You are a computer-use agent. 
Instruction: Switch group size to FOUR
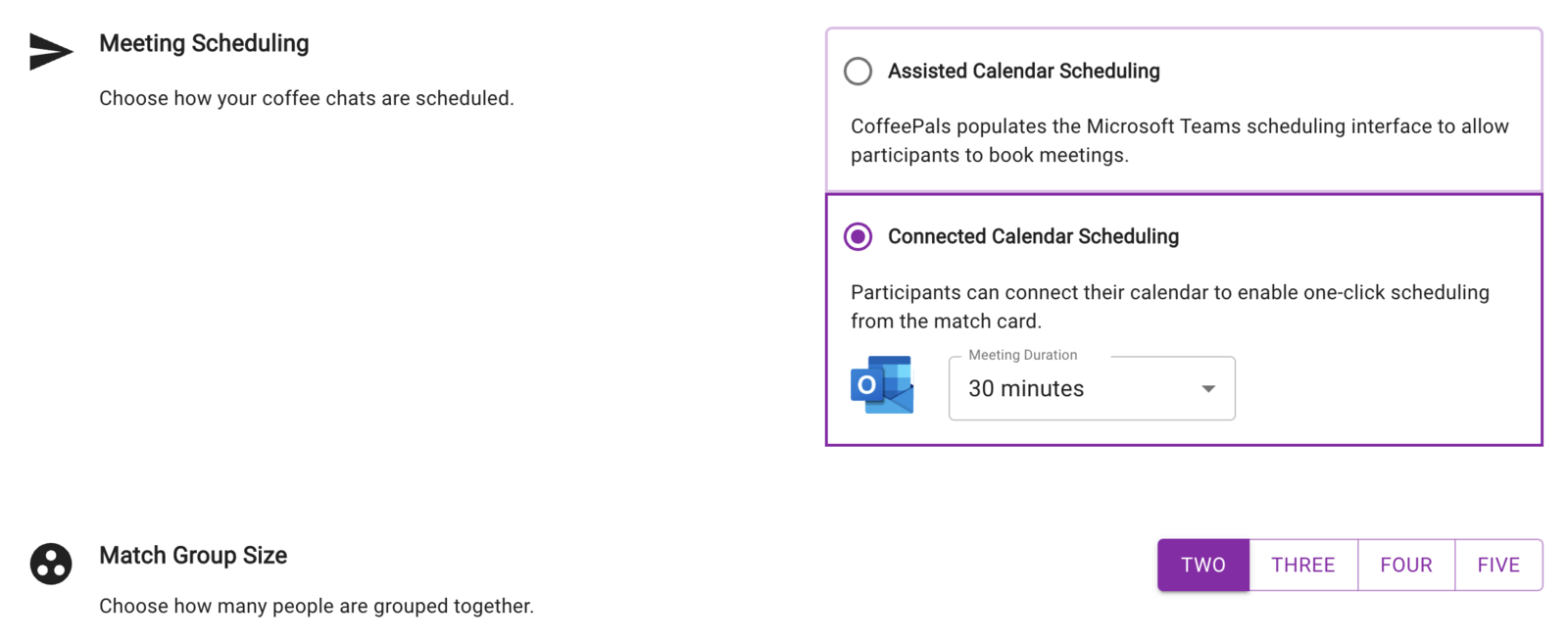(1405, 566)
